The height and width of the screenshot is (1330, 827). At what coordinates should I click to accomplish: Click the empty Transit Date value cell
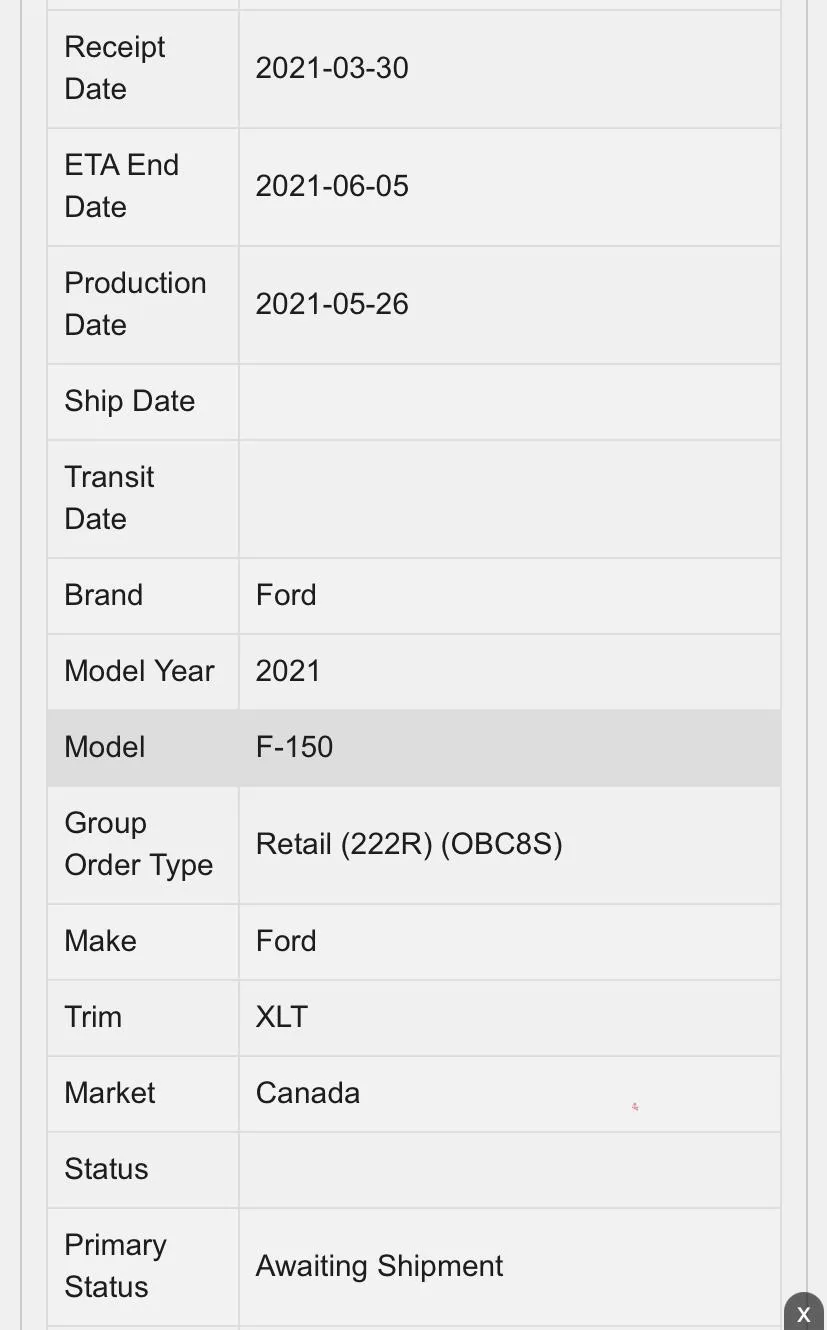coord(509,498)
